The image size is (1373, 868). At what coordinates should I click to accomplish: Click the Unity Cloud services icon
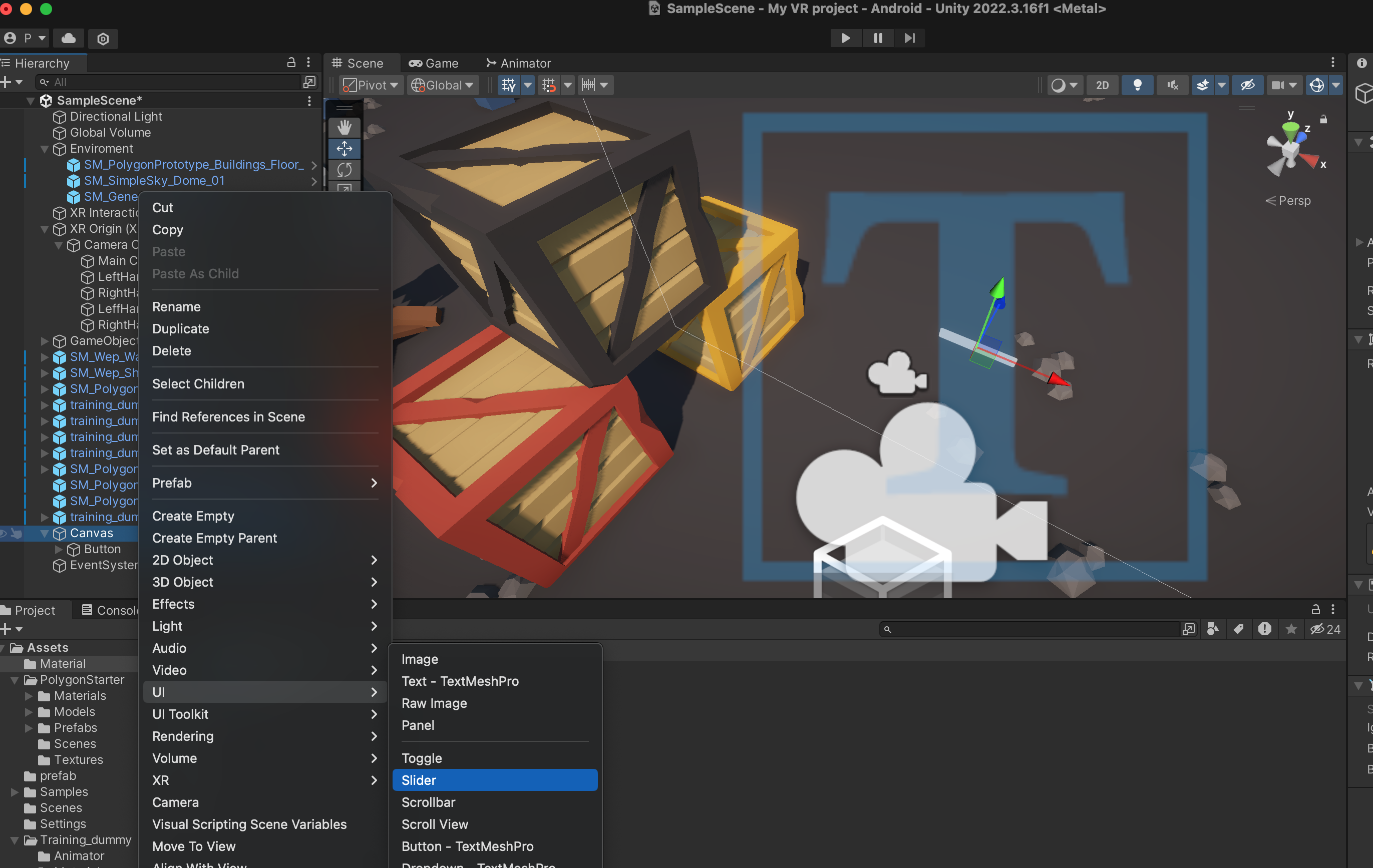pos(69,38)
